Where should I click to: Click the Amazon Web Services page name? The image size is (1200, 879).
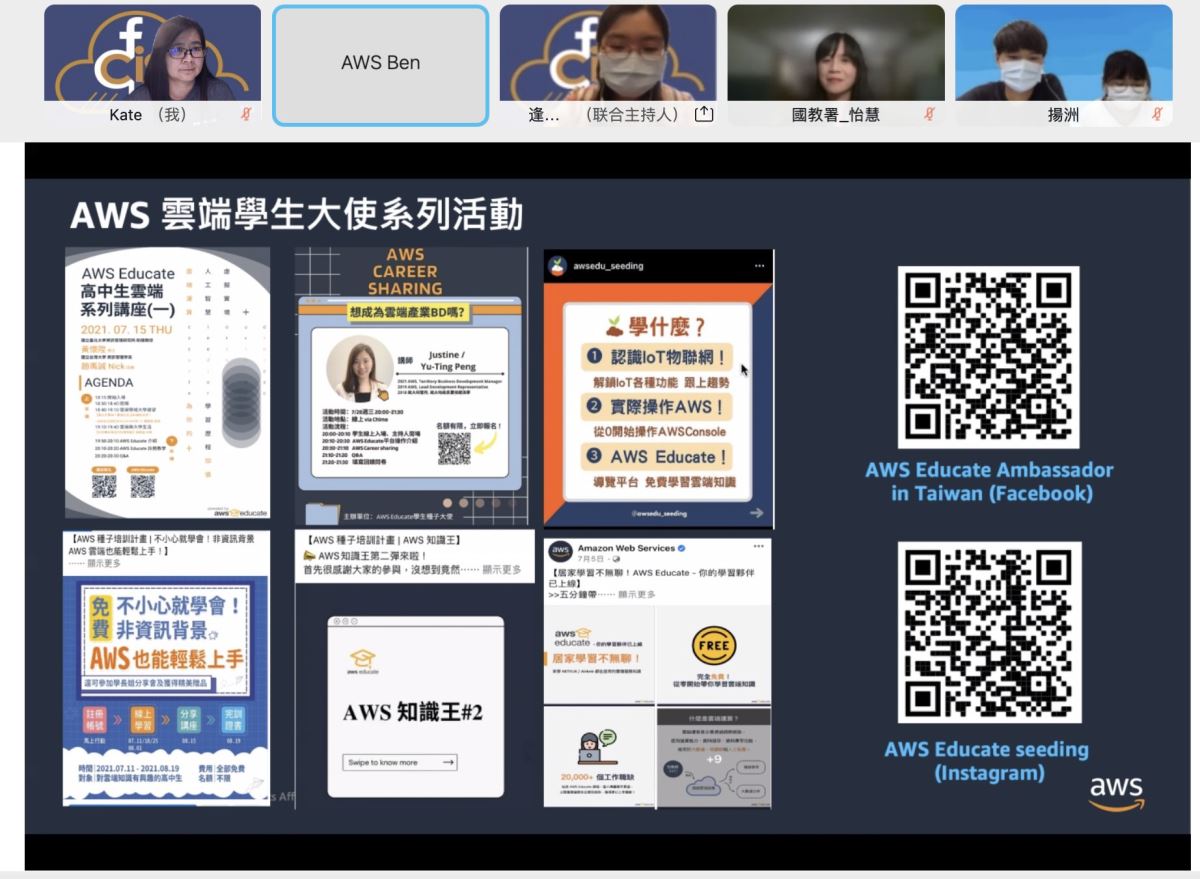click(626, 549)
